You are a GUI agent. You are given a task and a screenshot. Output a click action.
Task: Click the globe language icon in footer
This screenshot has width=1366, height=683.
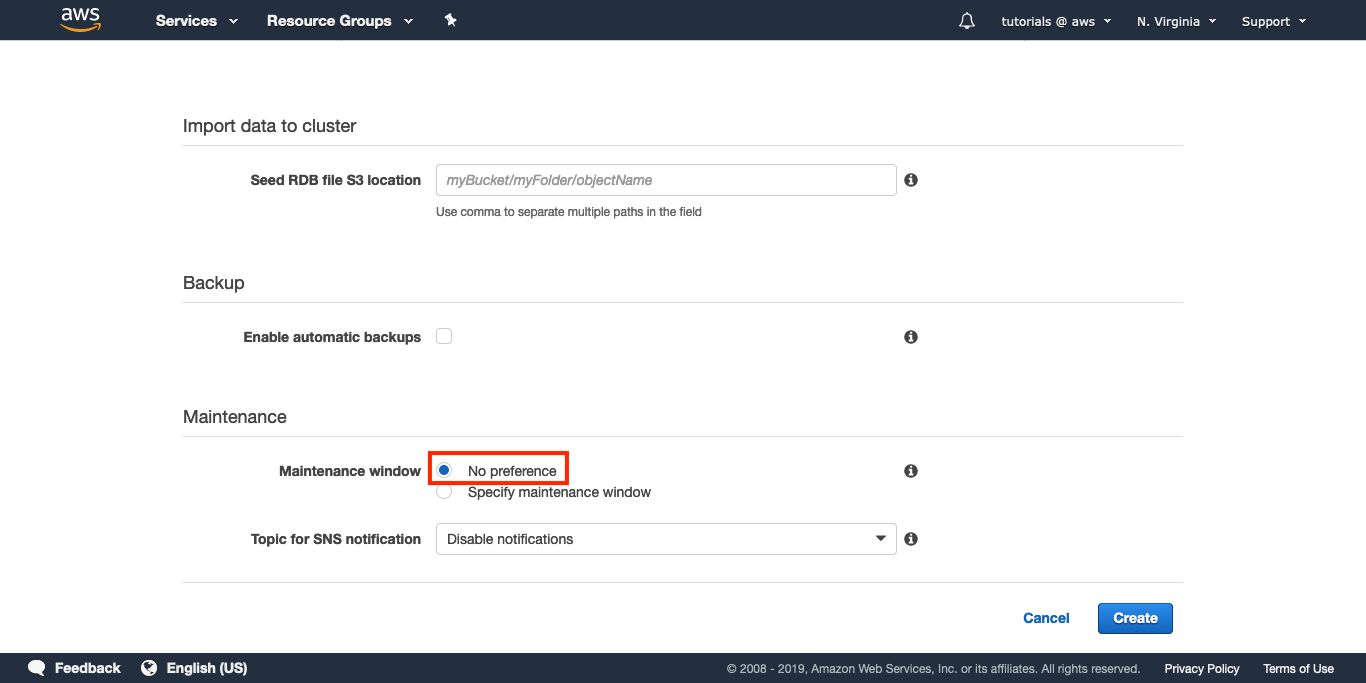149,668
